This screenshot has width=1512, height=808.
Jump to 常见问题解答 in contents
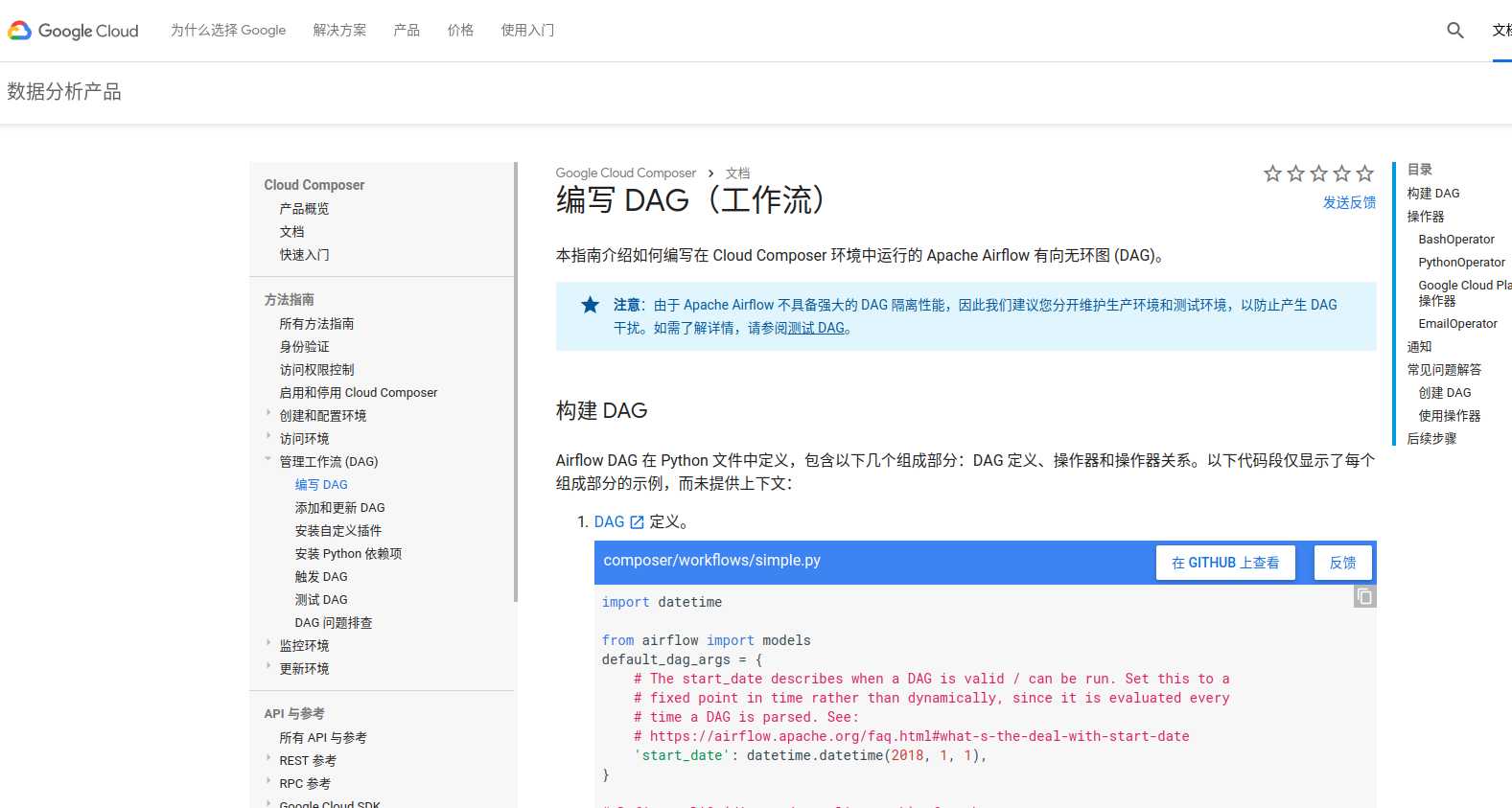click(x=1444, y=370)
